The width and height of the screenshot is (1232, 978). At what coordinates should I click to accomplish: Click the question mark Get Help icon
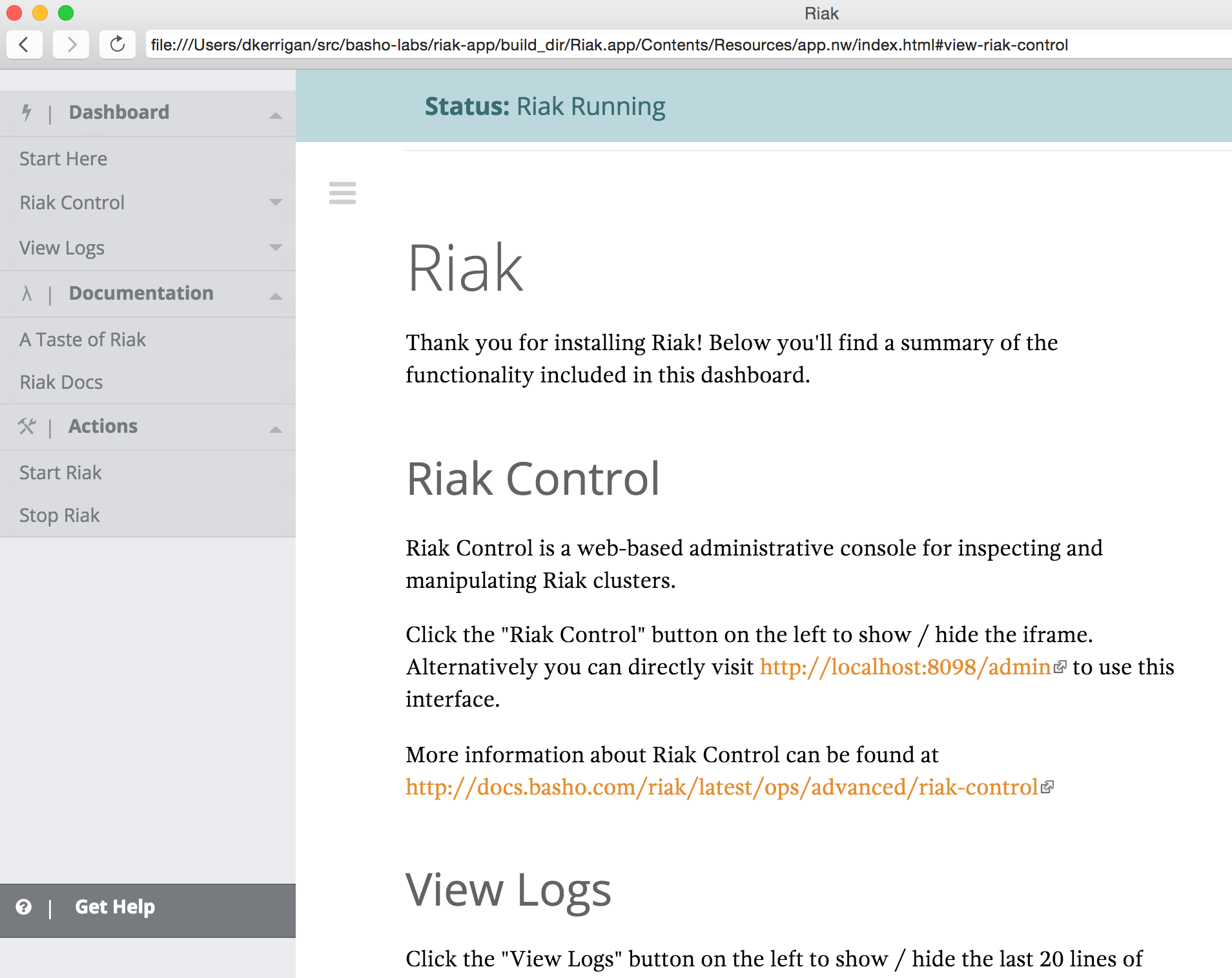pyautogui.click(x=25, y=908)
